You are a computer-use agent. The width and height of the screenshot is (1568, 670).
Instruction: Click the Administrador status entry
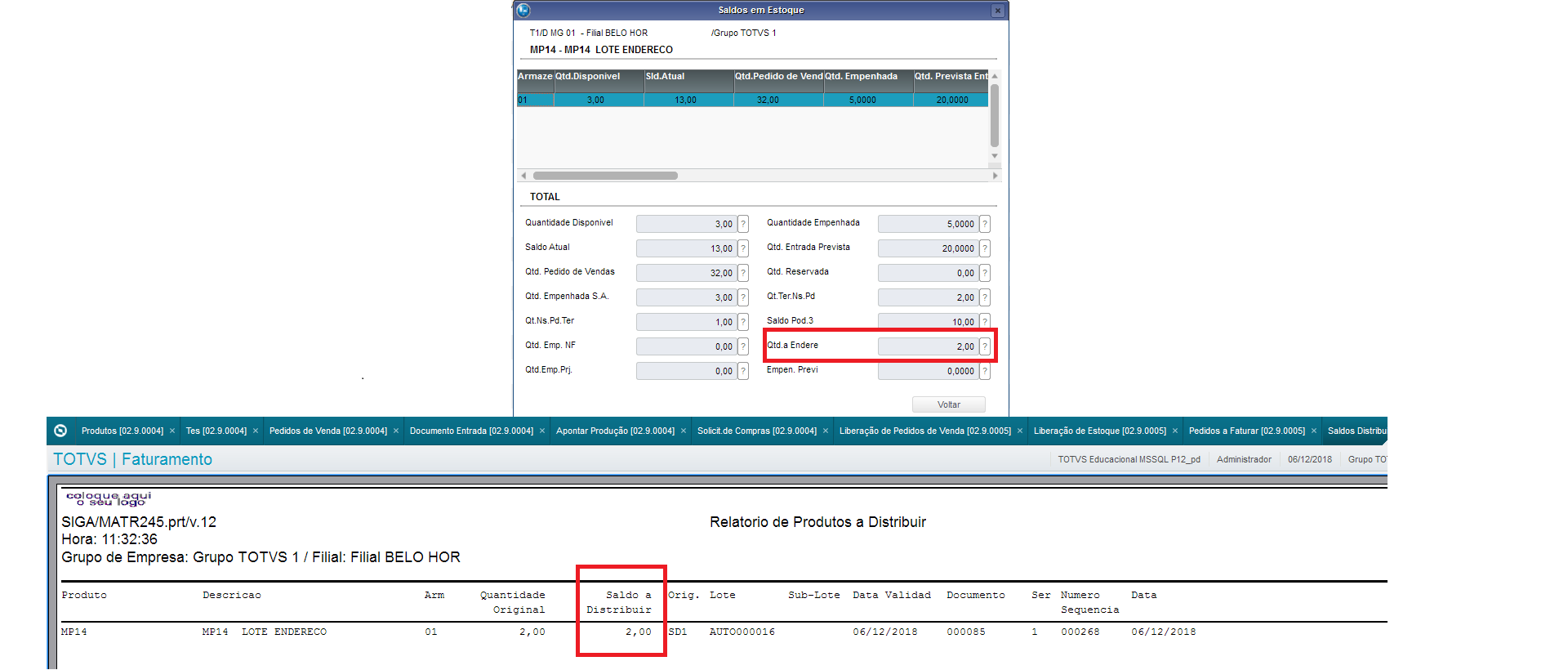click(x=1244, y=459)
